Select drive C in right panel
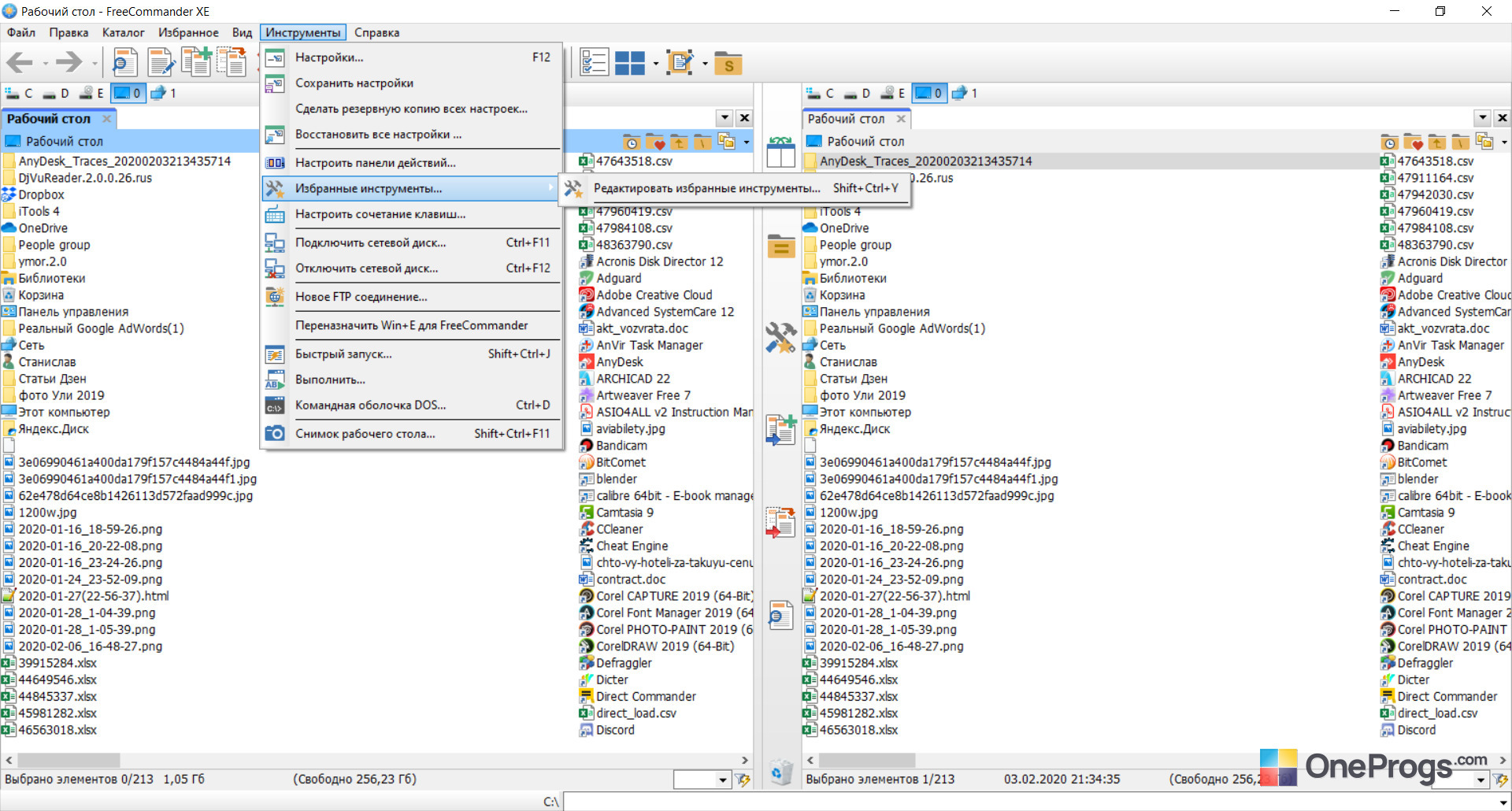 click(821, 93)
